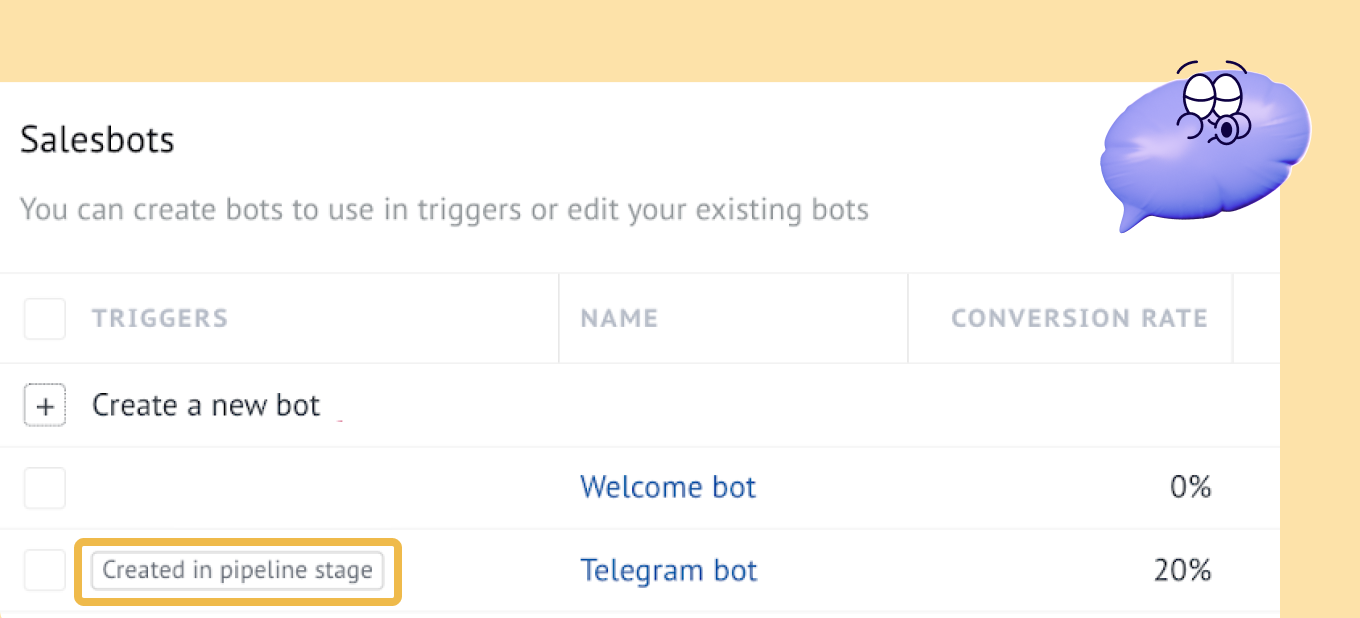The height and width of the screenshot is (618, 1360).
Task: Toggle the select-all checkbox in the table header
Action: tap(45, 319)
